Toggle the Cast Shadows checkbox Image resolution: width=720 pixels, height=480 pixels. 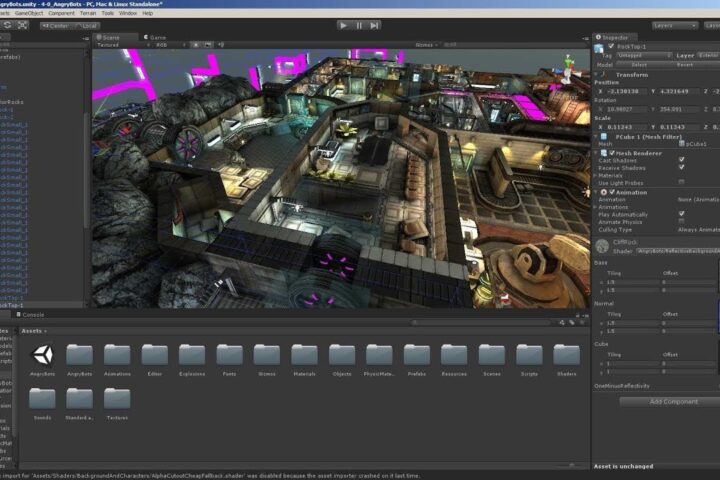681,160
